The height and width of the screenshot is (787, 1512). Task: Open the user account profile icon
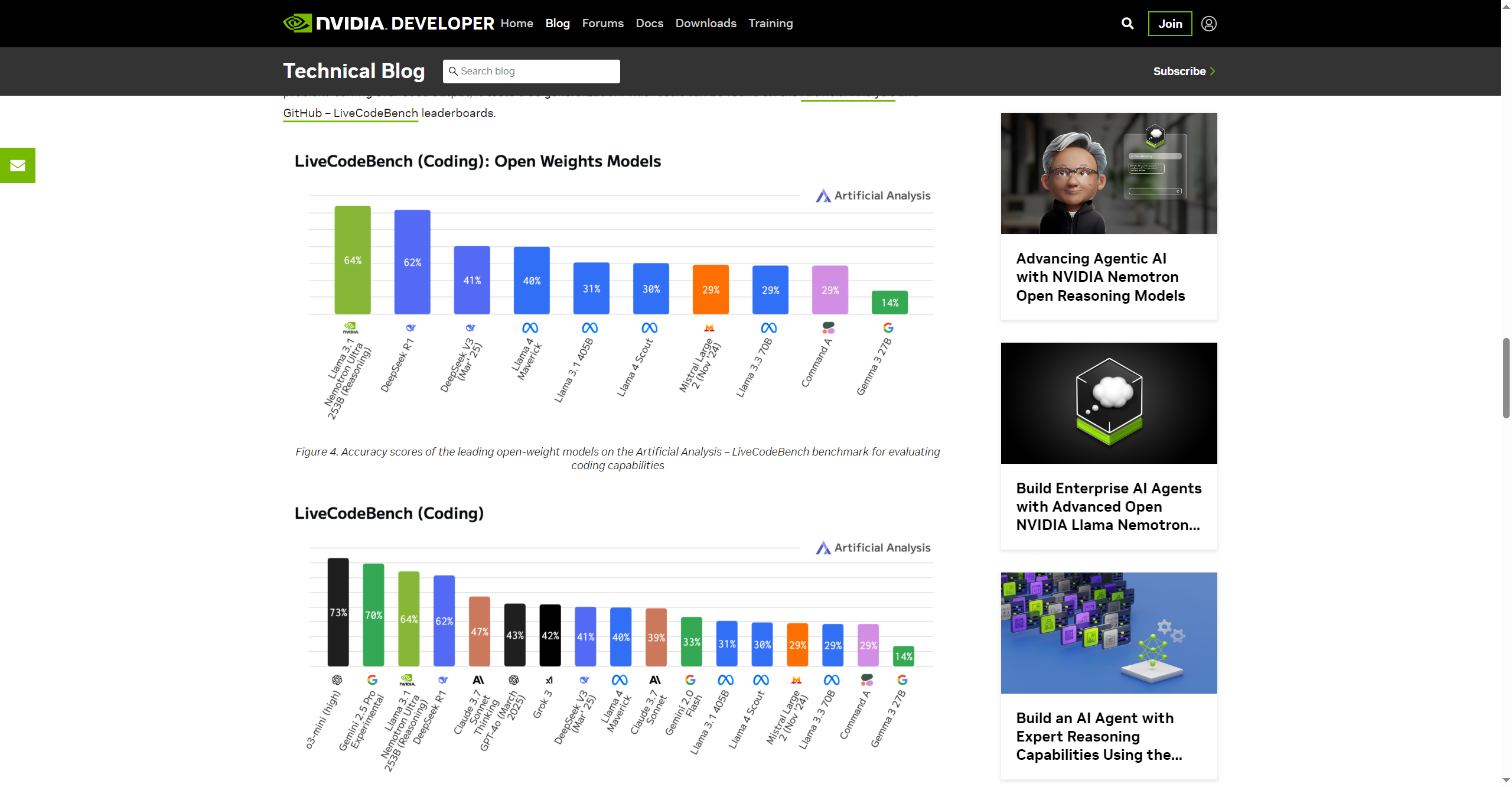[1208, 24]
